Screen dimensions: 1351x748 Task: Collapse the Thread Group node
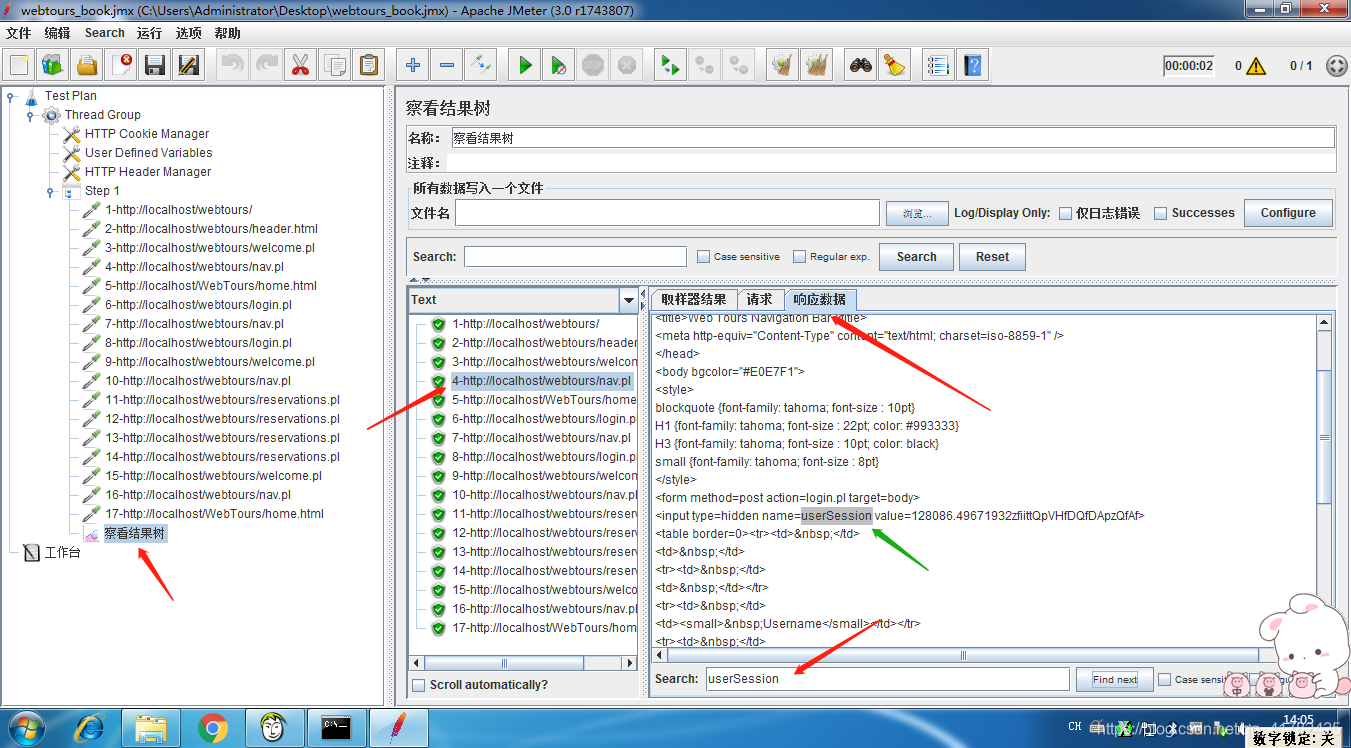click(31, 115)
